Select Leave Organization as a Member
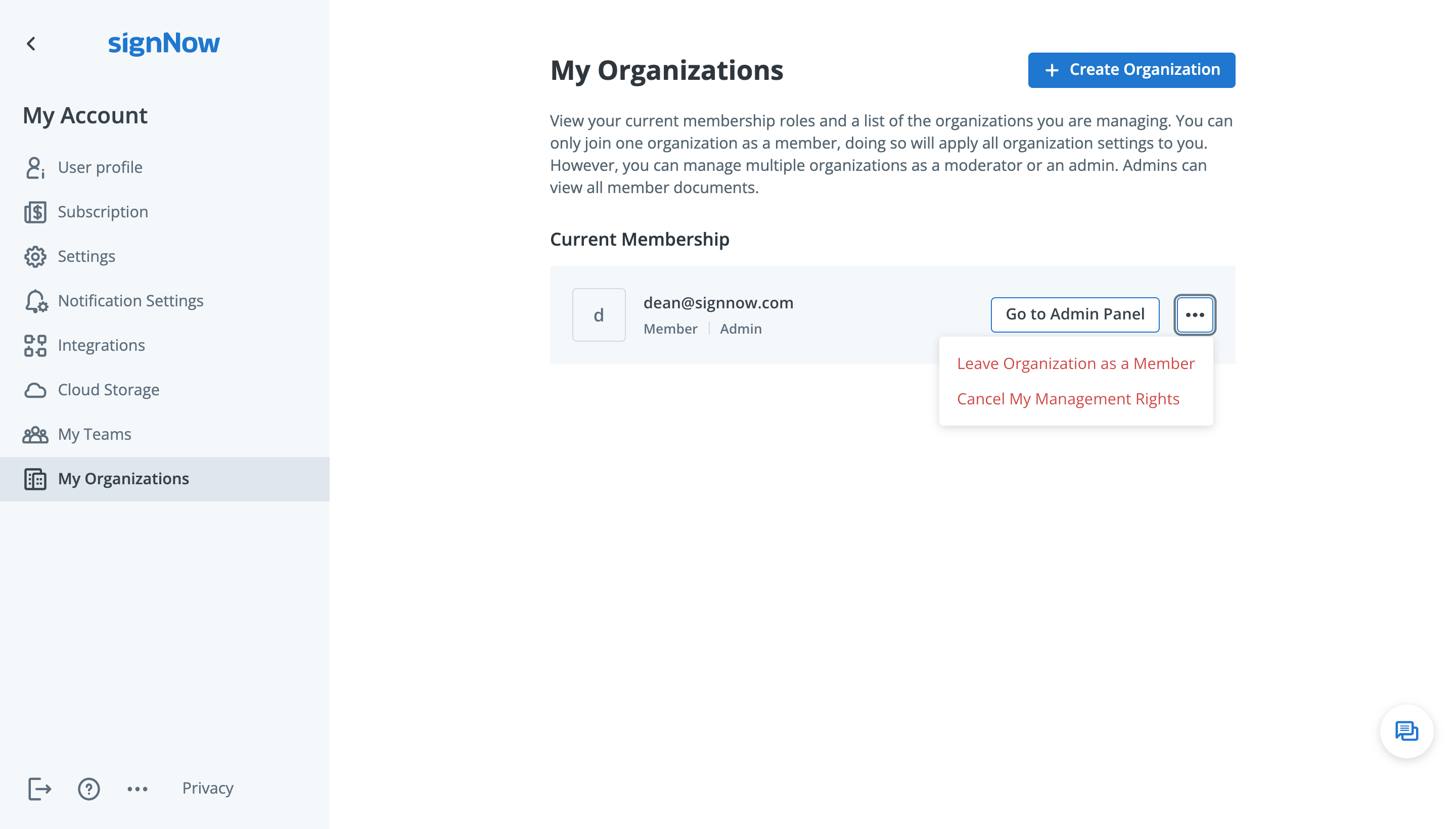 coord(1075,363)
